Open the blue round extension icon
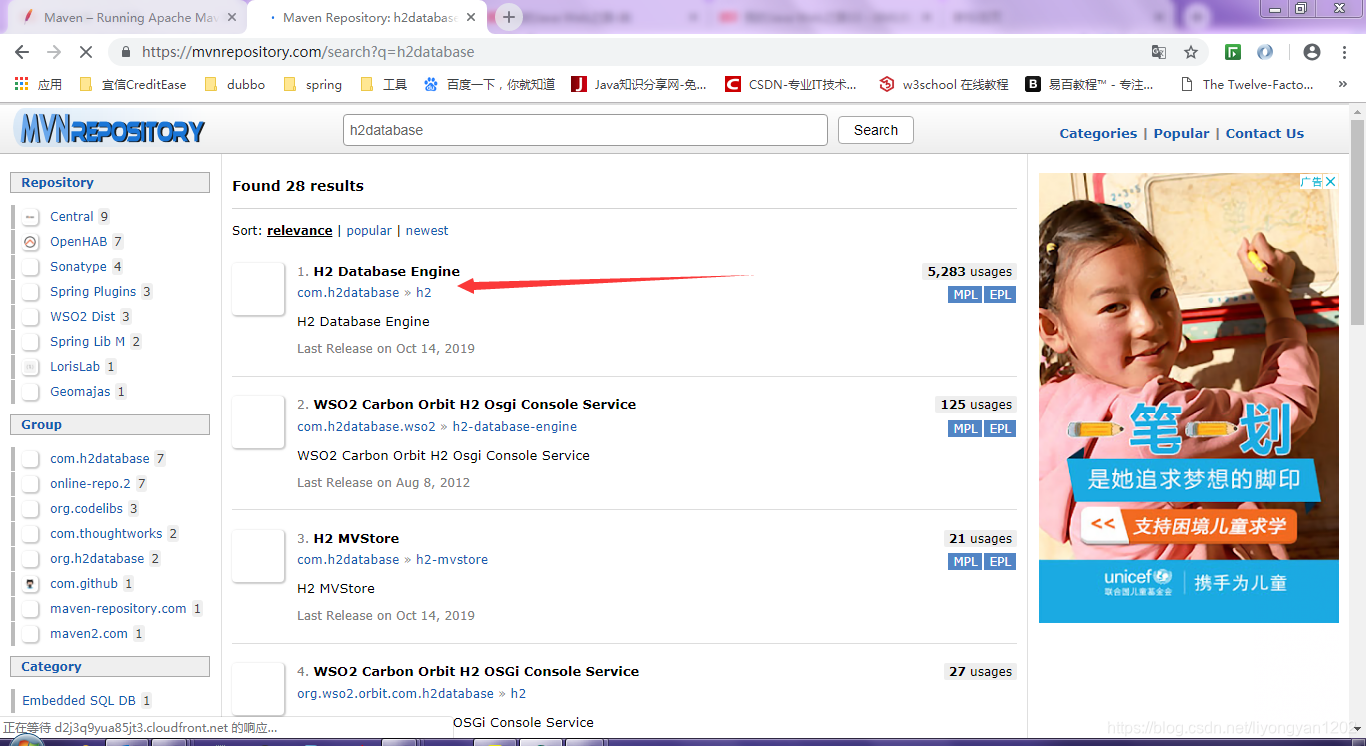The width and height of the screenshot is (1366, 746). click(1265, 52)
